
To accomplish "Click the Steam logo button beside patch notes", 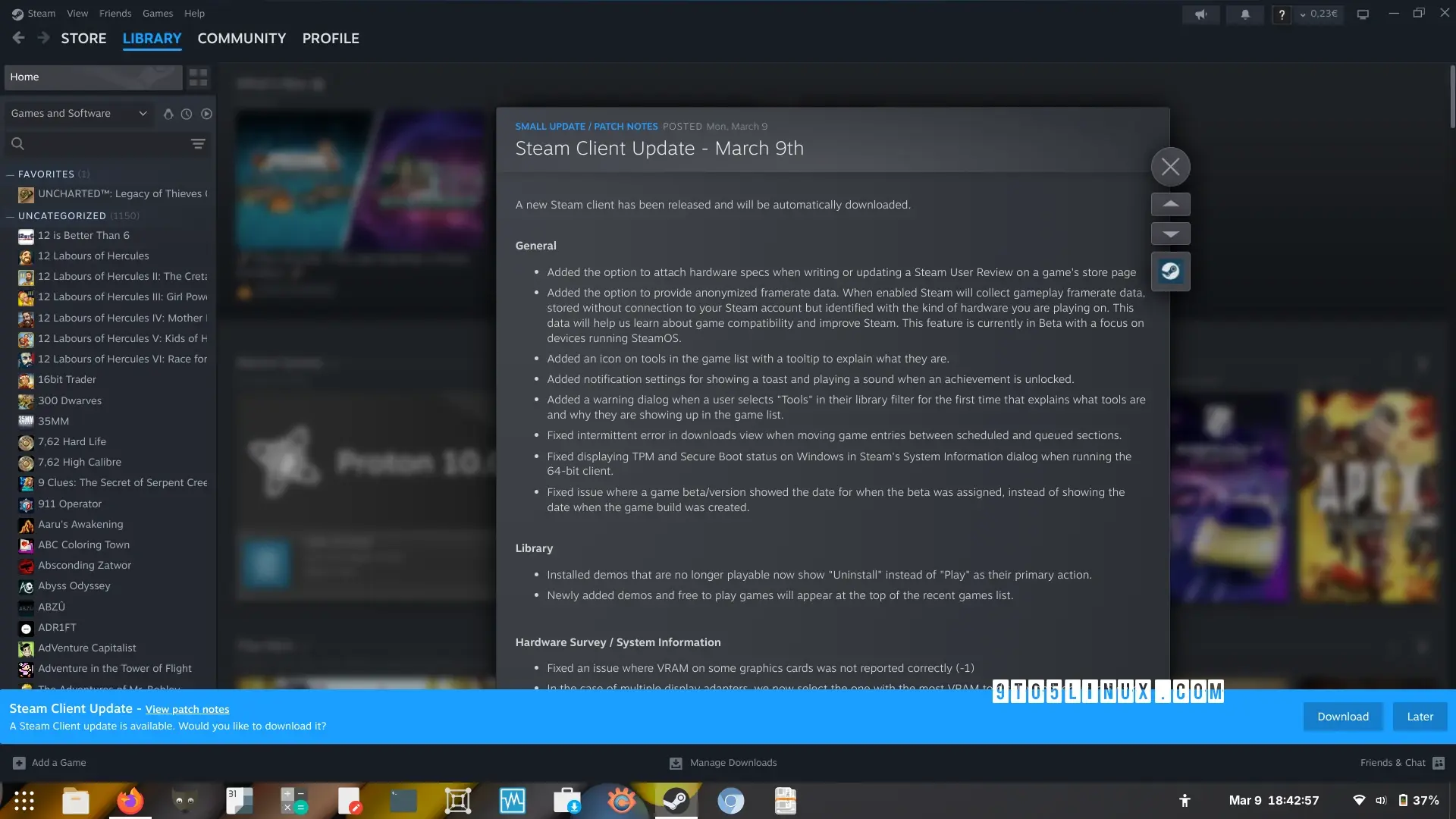I will pos(1170,271).
